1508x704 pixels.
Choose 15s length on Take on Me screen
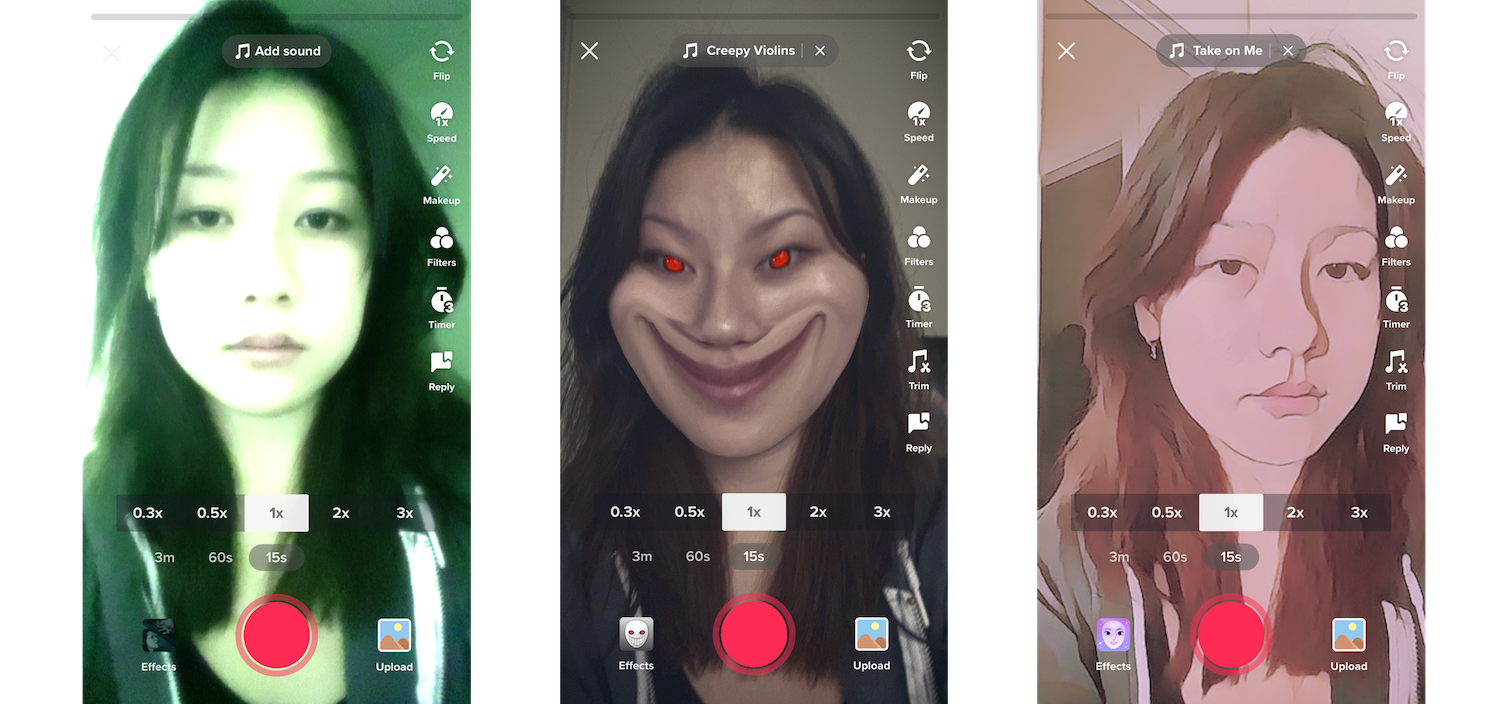1231,556
